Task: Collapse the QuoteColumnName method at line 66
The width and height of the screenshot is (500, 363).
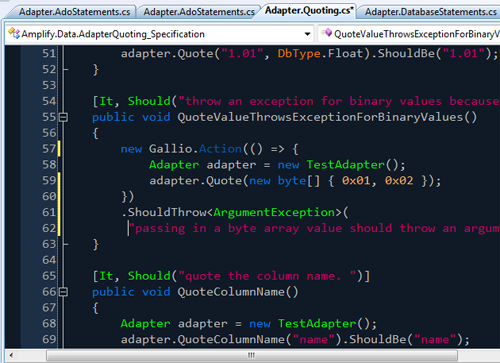Action: pos(63,292)
